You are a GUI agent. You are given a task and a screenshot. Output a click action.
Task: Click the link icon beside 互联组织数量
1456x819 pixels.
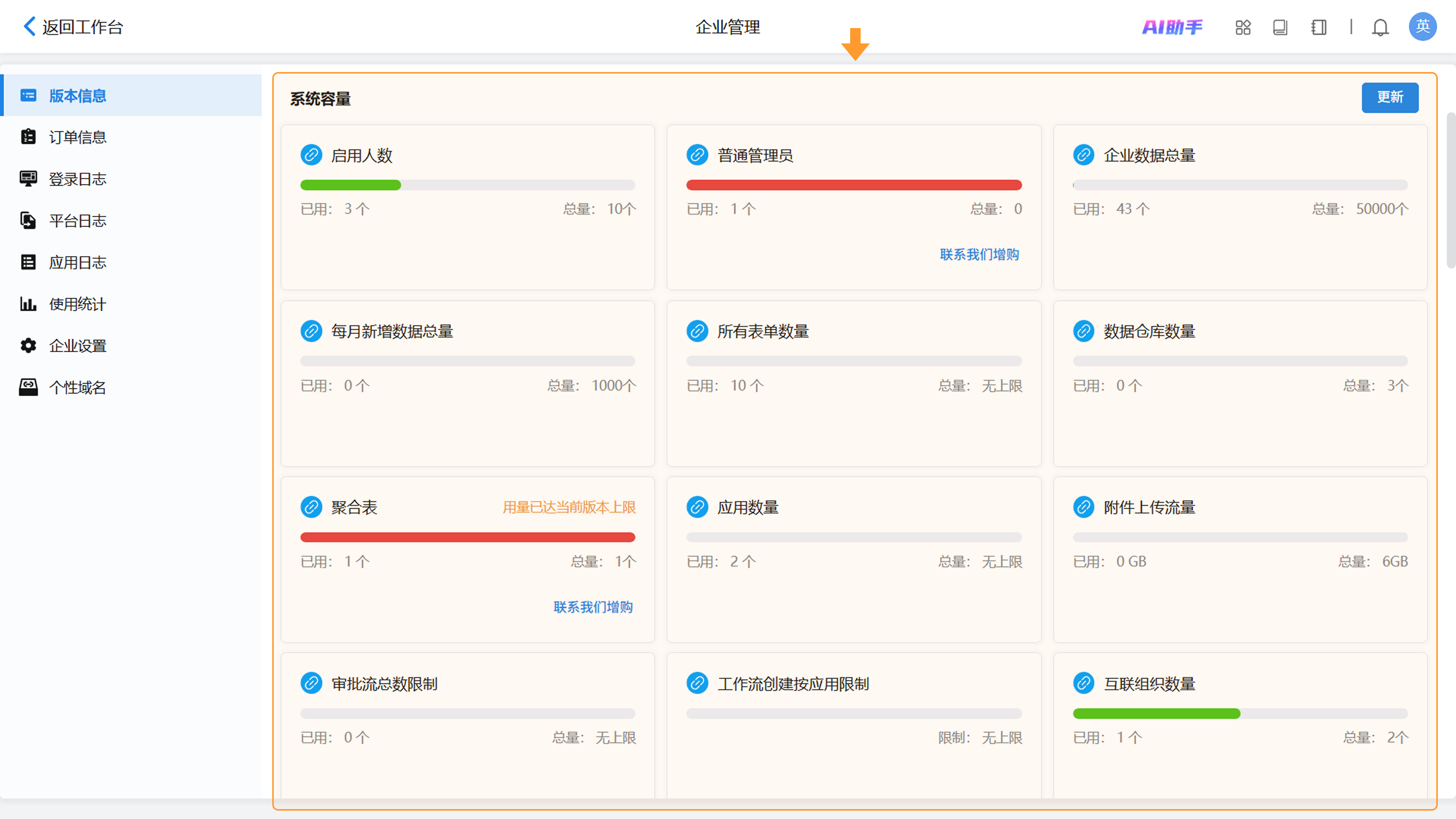(x=1084, y=683)
